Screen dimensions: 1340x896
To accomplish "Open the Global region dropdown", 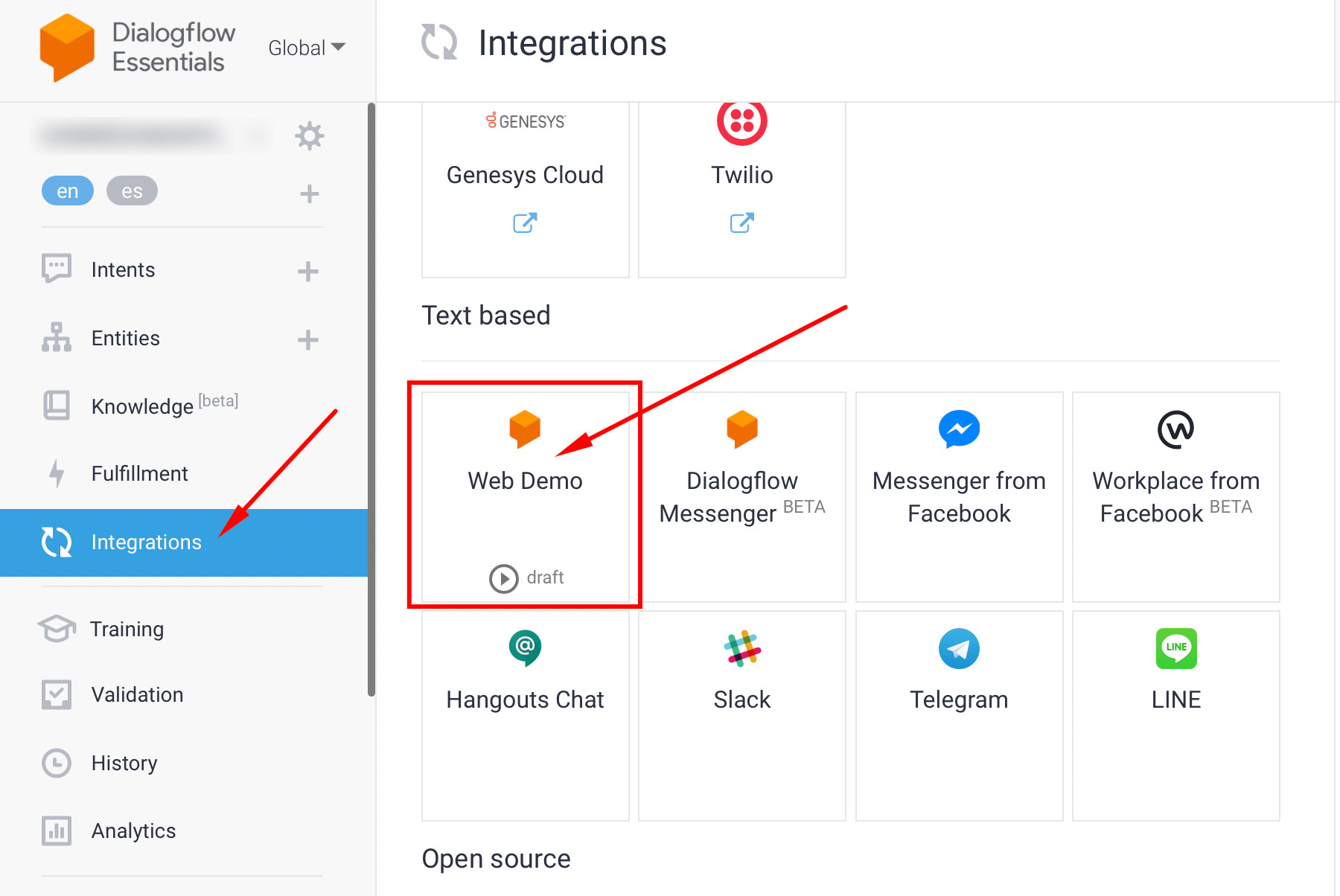I will click(x=305, y=47).
